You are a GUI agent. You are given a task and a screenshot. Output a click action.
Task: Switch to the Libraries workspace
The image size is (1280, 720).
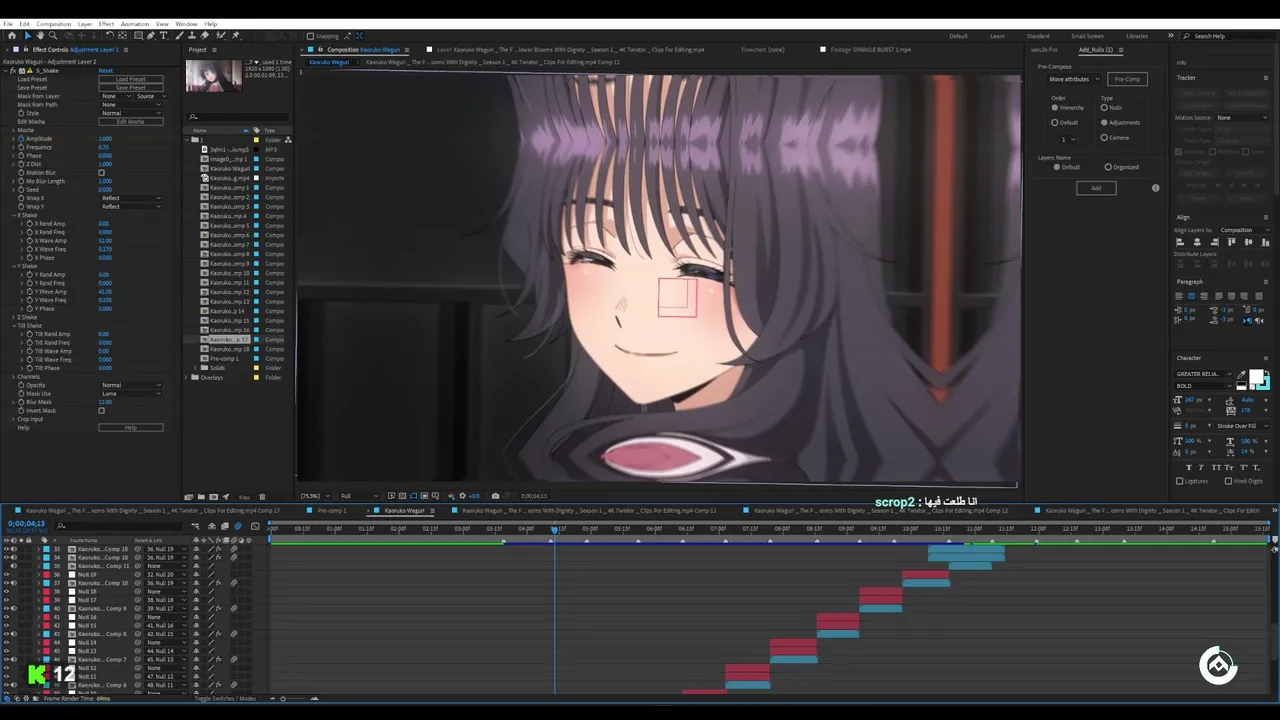(x=1137, y=36)
